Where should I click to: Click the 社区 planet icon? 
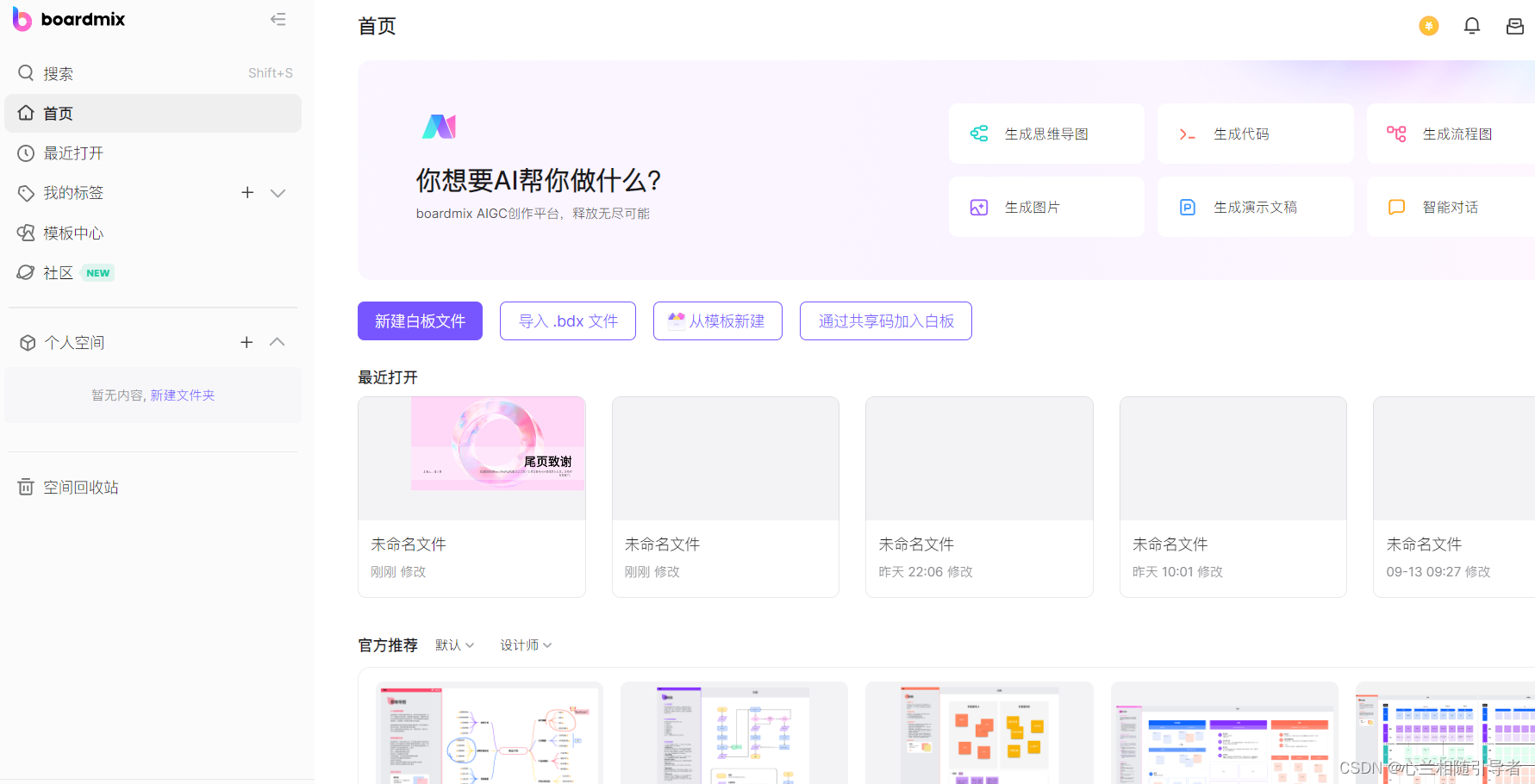coord(26,273)
